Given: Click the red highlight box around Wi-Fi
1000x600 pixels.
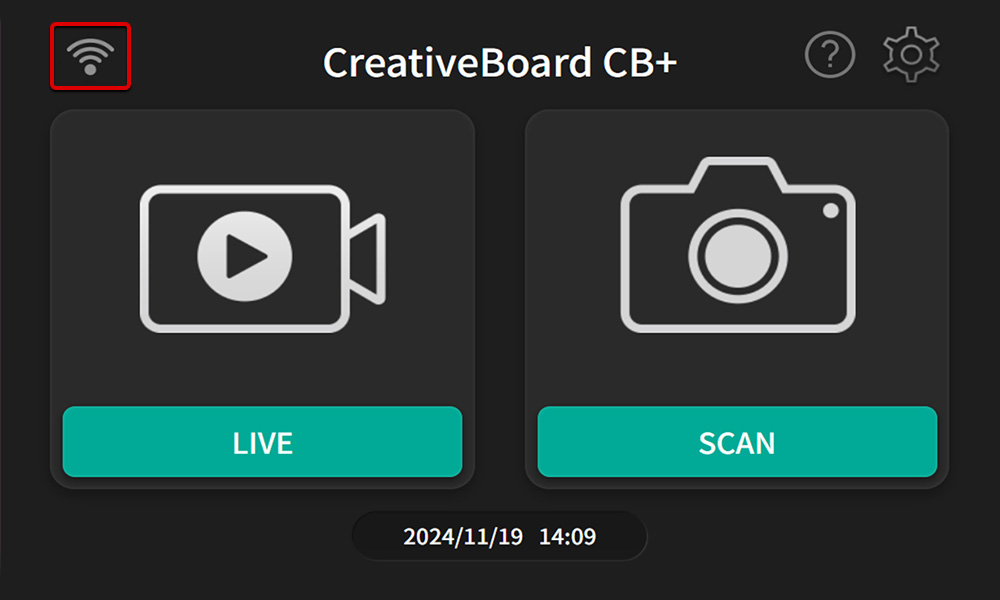Looking at the screenshot, I should (x=91, y=56).
